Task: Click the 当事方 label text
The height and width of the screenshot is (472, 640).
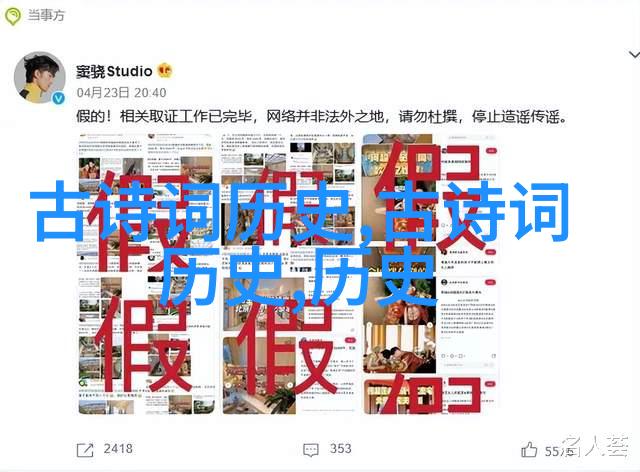Action: 46,16
